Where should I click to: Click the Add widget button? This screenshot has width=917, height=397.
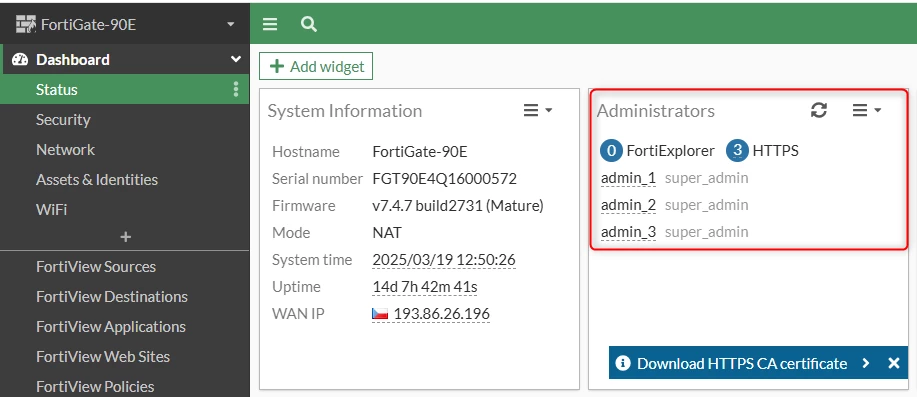(x=316, y=67)
